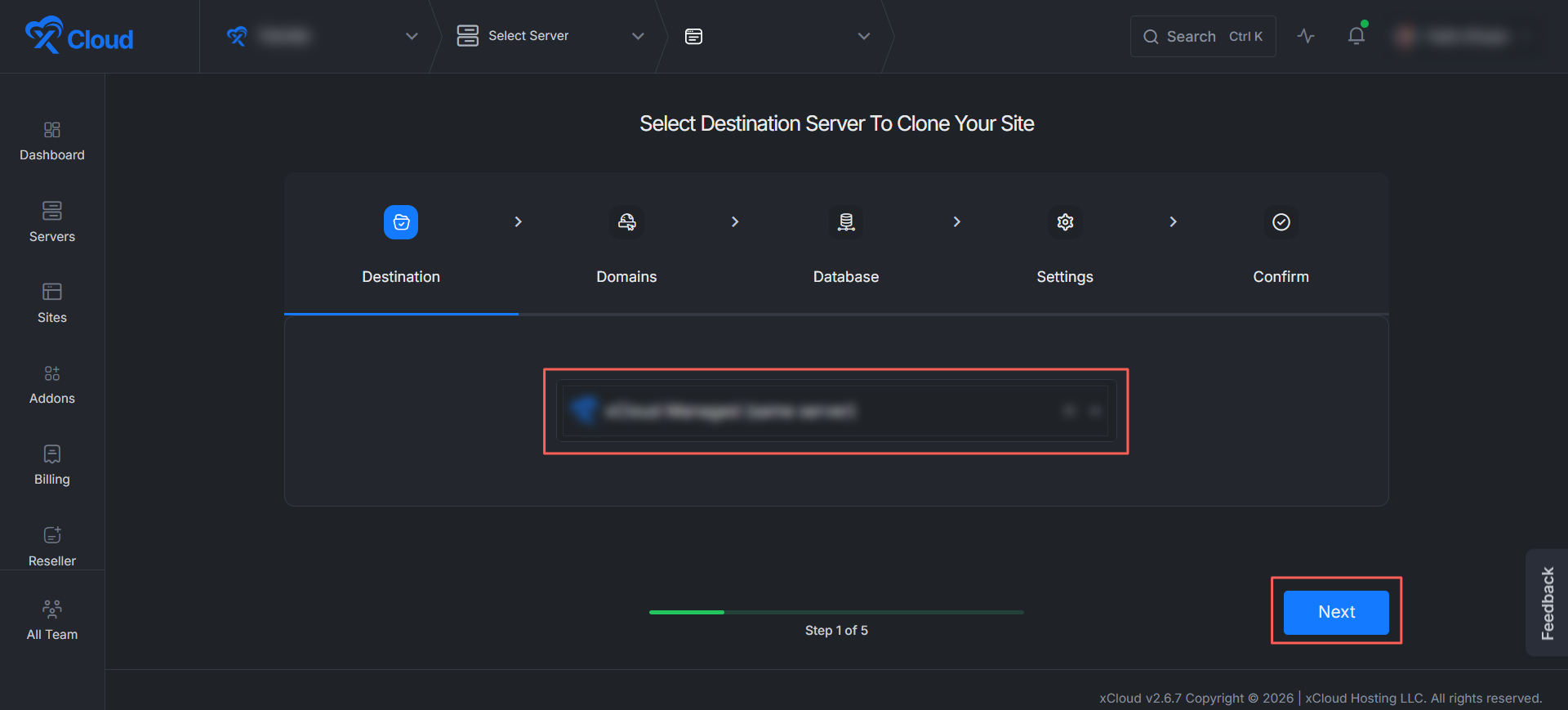Open Addons in the sidebar
This screenshot has height=710, width=1568.
pyautogui.click(x=52, y=385)
